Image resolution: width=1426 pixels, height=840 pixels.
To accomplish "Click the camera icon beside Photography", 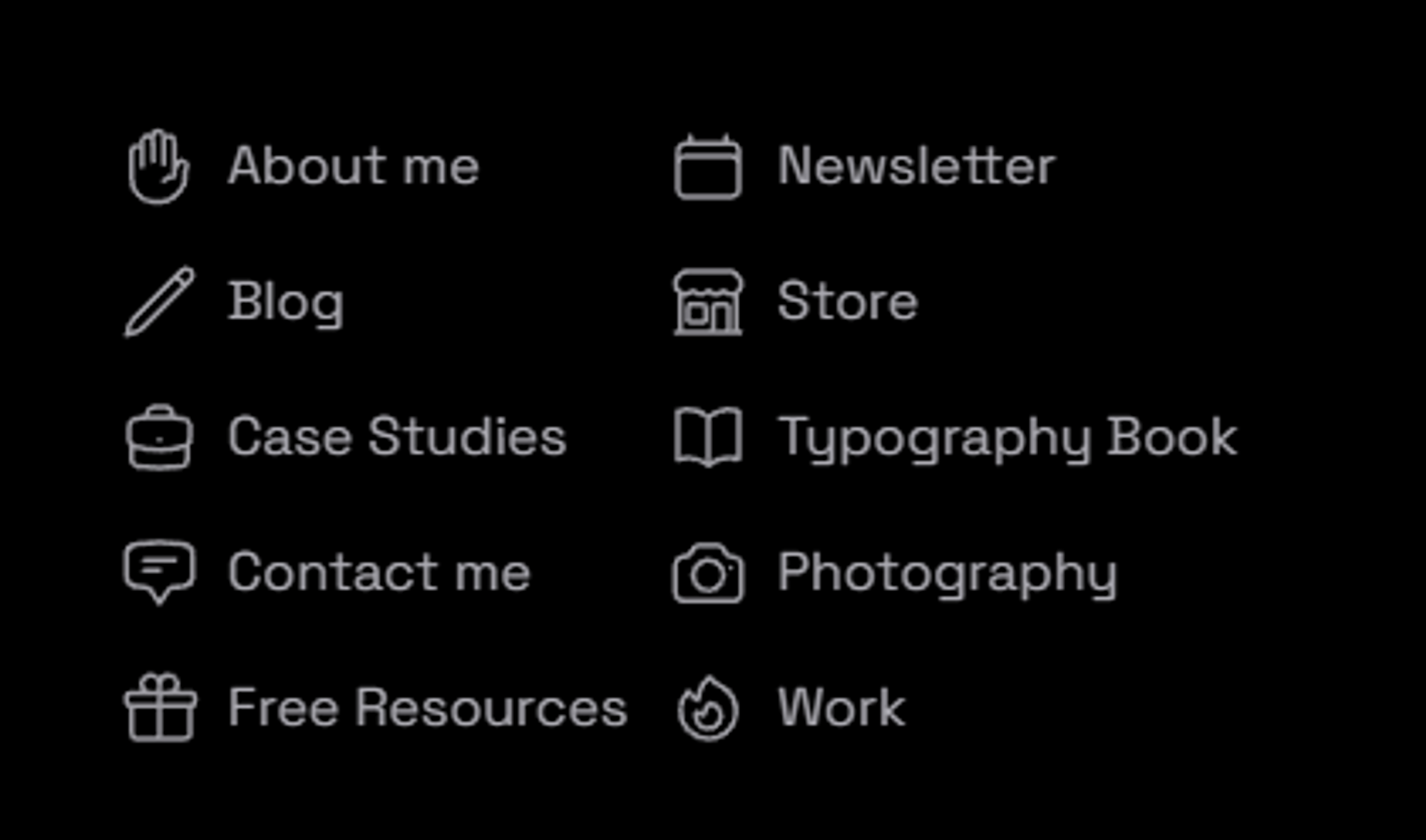I will 708,573.
